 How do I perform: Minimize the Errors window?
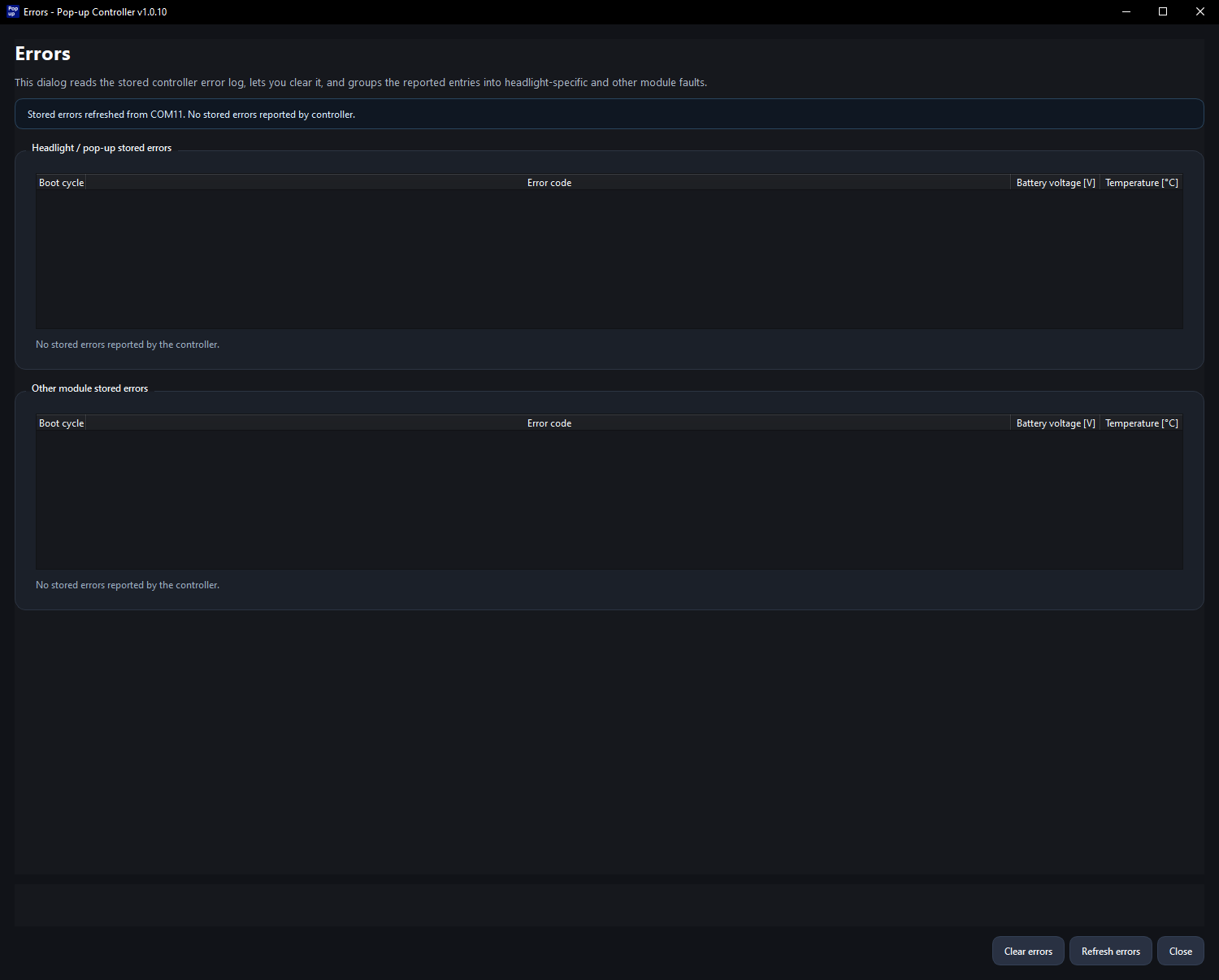coord(1126,11)
